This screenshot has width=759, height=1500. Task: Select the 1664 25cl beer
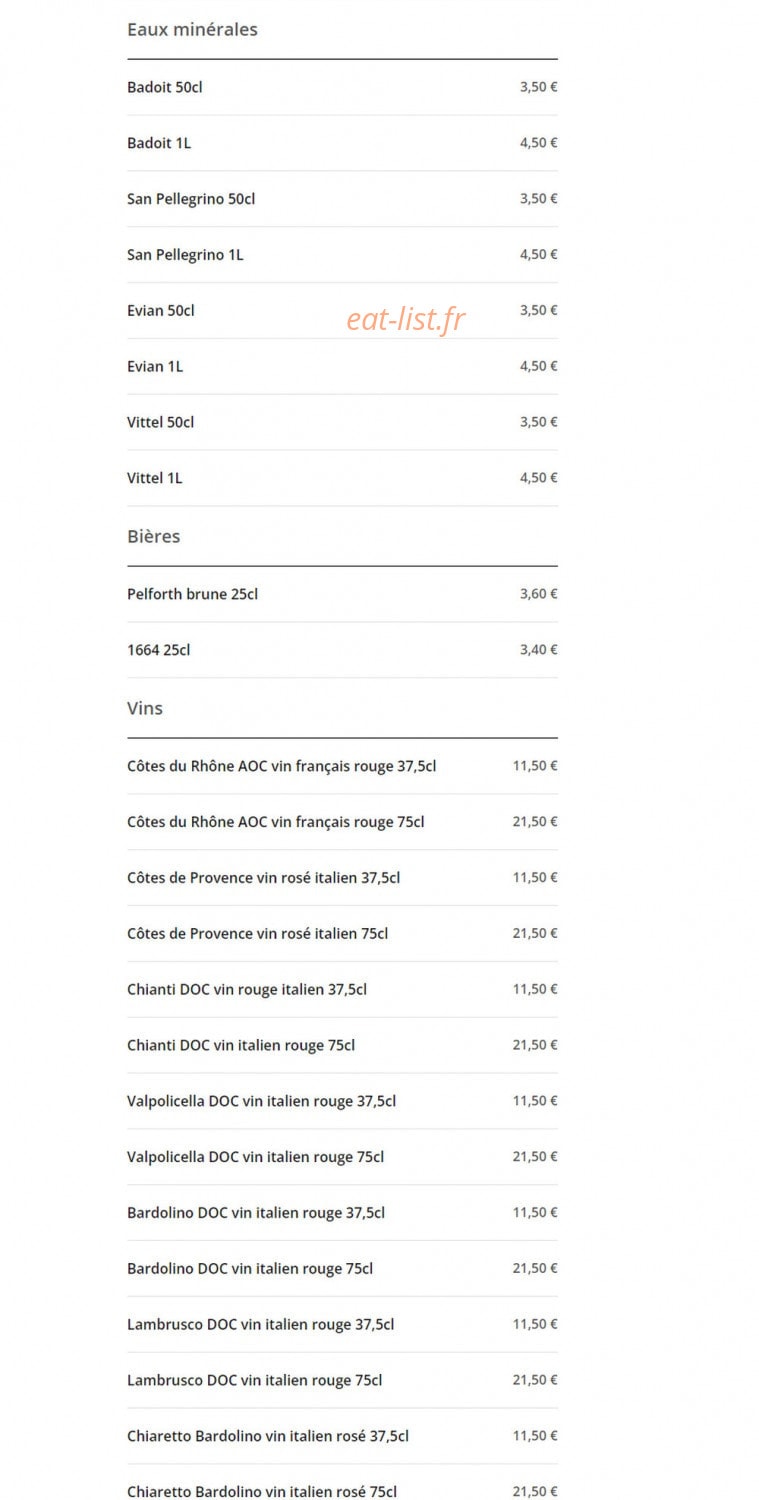click(x=342, y=650)
